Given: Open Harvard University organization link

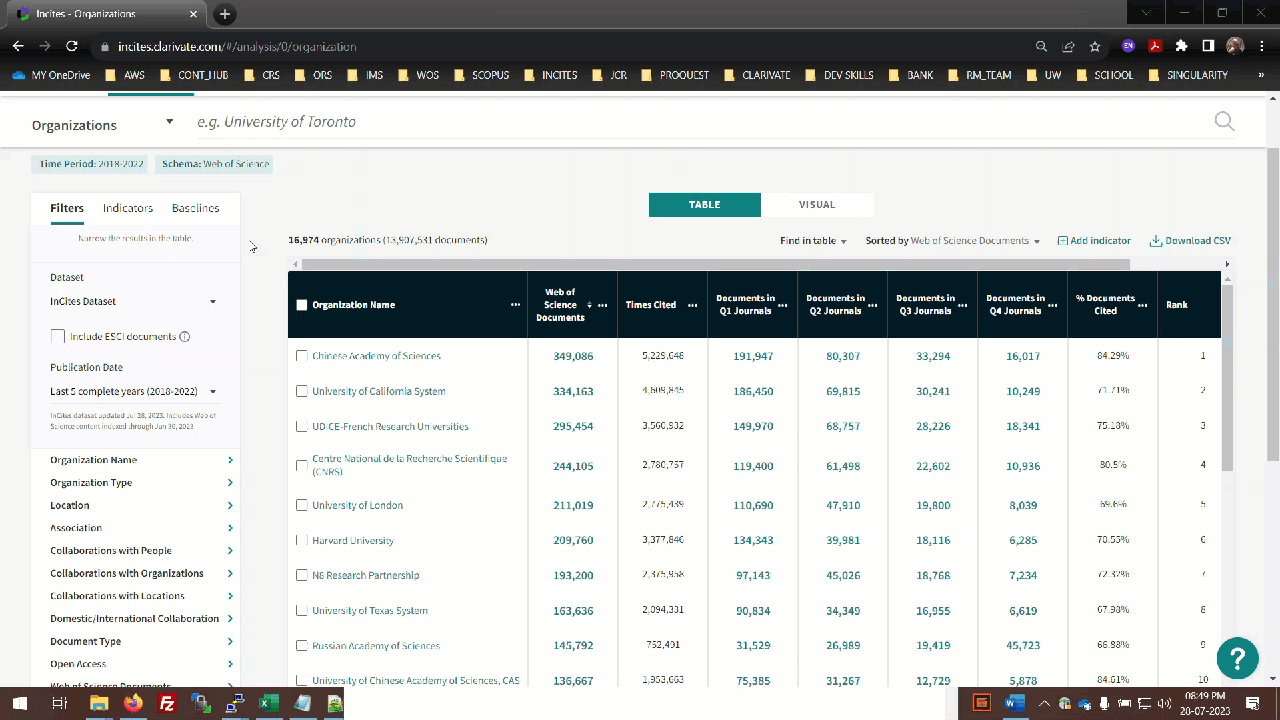Looking at the screenshot, I should (353, 540).
